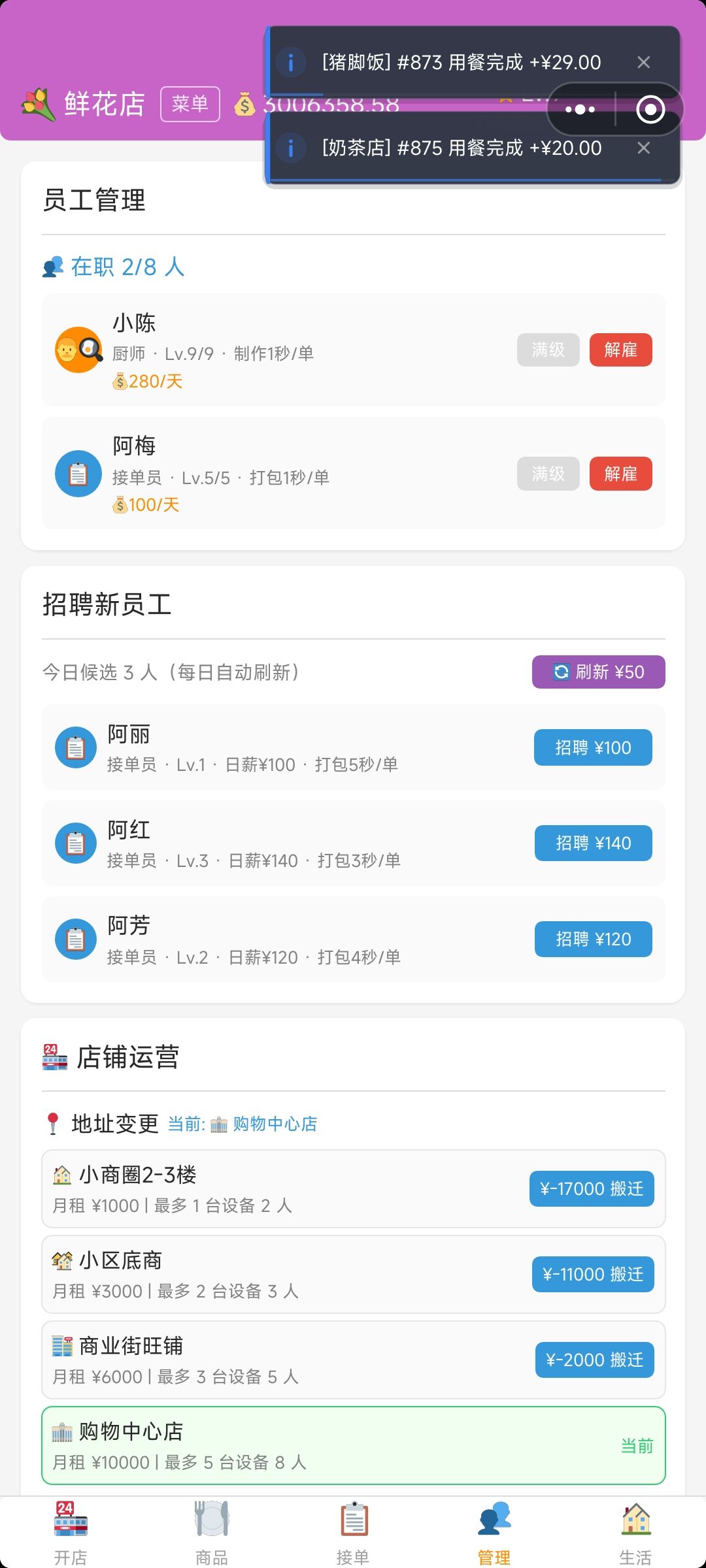Relocate to 小商圈2-3楼
Image resolution: width=706 pixels, height=1568 pixels.
click(x=592, y=1189)
